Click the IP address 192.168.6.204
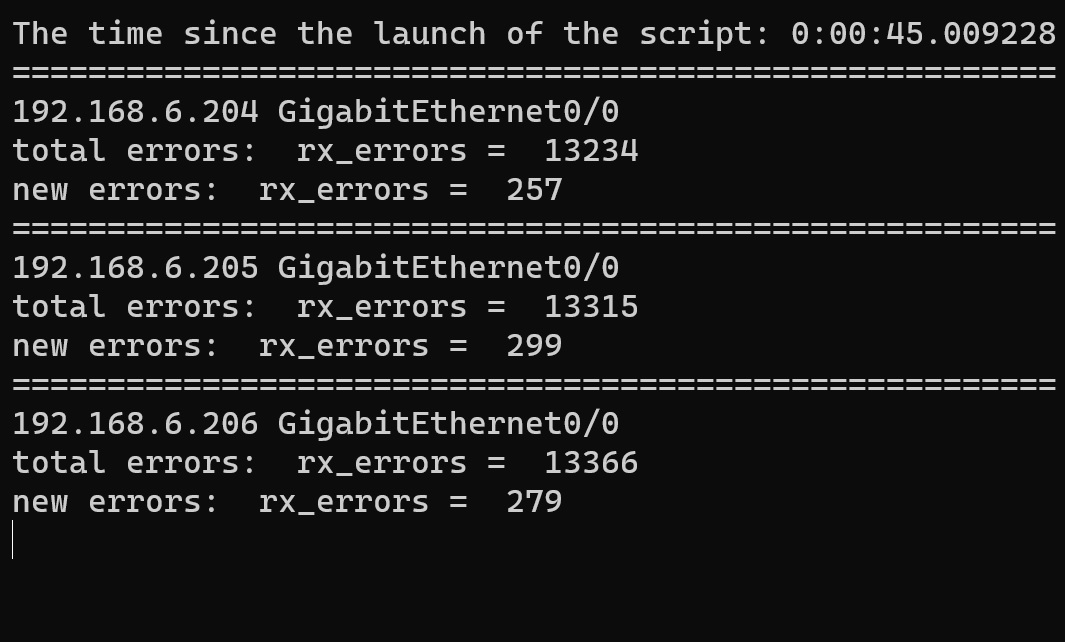The width and height of the screenshot is (1065, 642). 136,112
